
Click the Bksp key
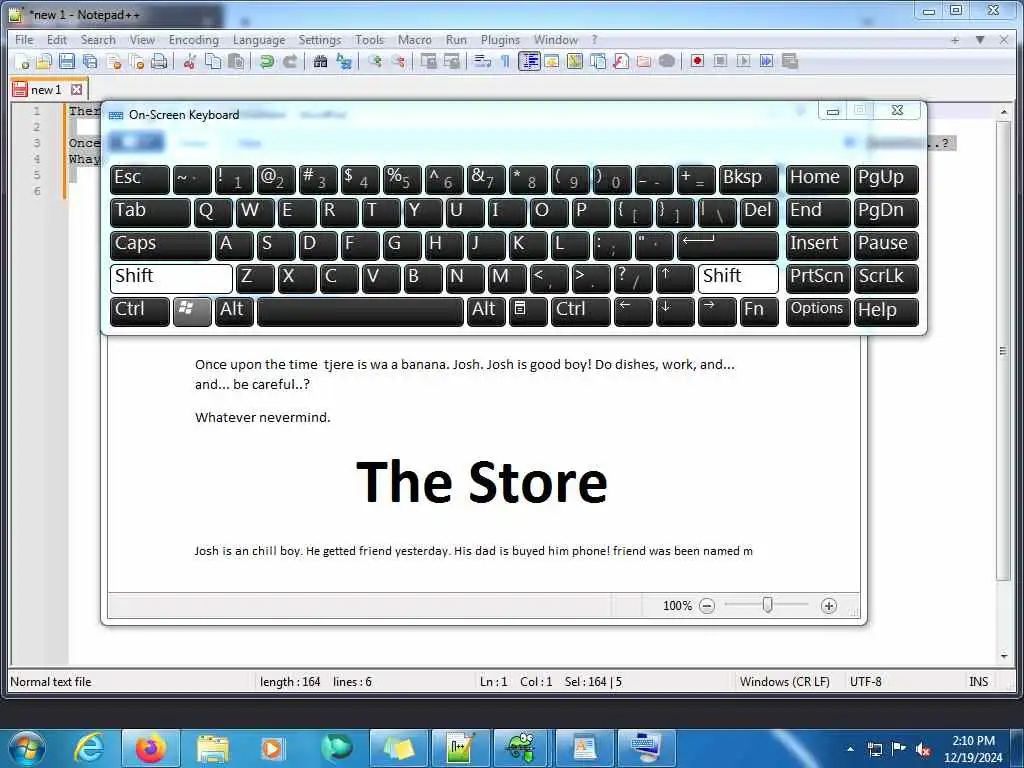(x=748, y=179)
